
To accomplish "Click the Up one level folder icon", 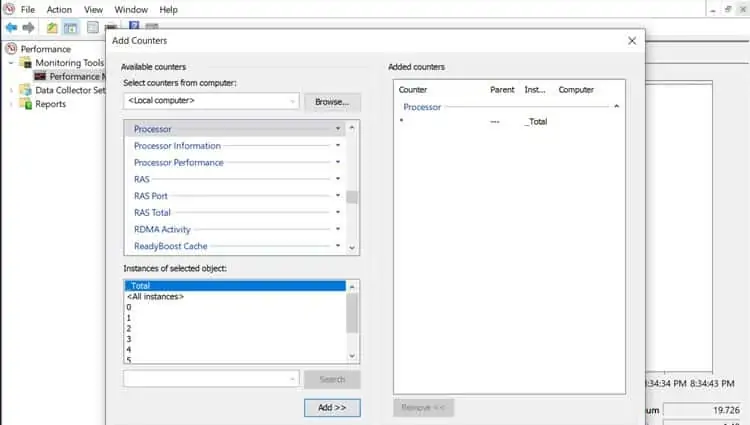I will (x=52, y=28).
